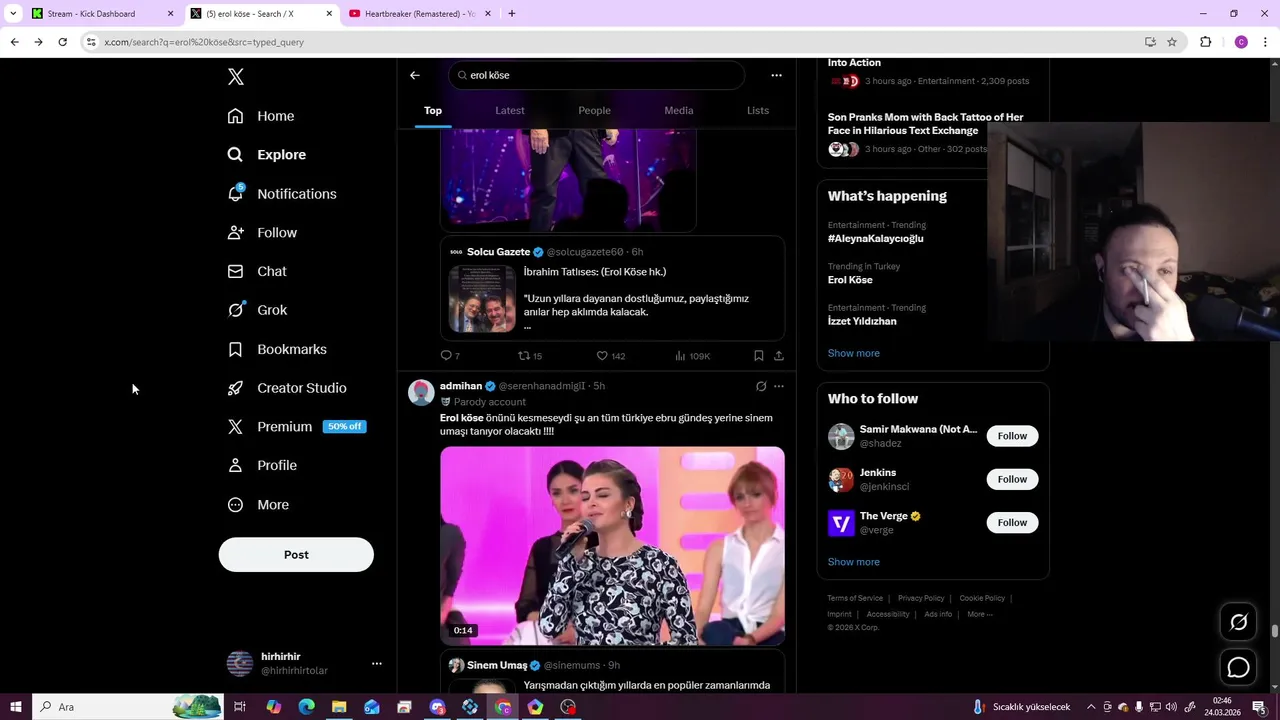Follow Jenkins
1280x720 pixels.
[1012, 479]
